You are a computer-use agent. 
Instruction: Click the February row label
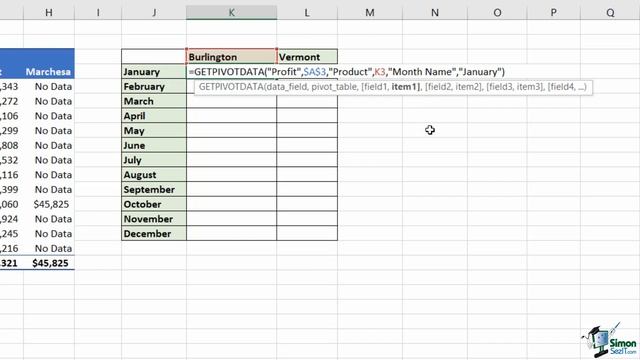(154, 86)
